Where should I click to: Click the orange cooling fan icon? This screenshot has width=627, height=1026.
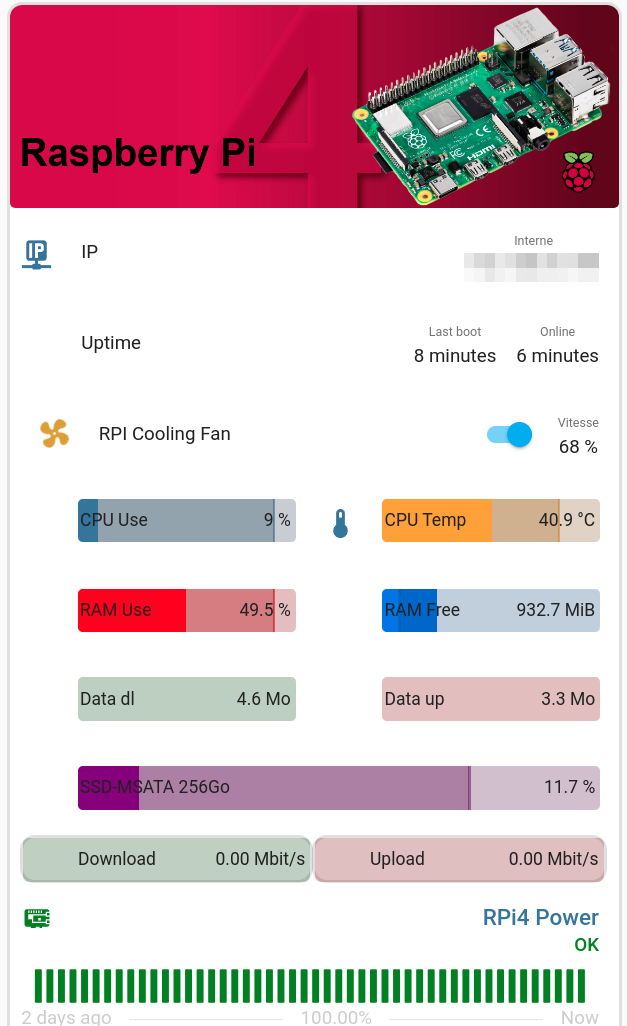tap(54, 433)
